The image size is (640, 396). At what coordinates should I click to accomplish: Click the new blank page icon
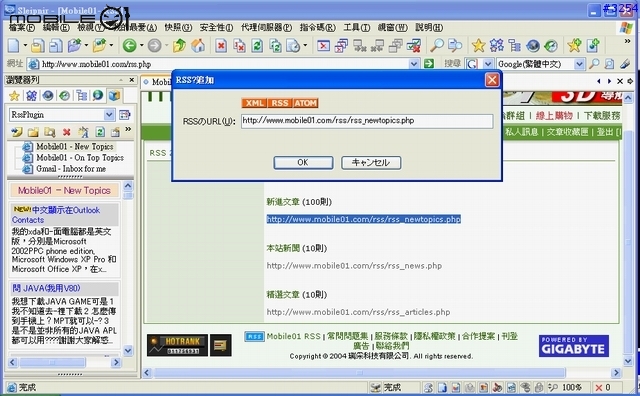(x=13, y=45)
